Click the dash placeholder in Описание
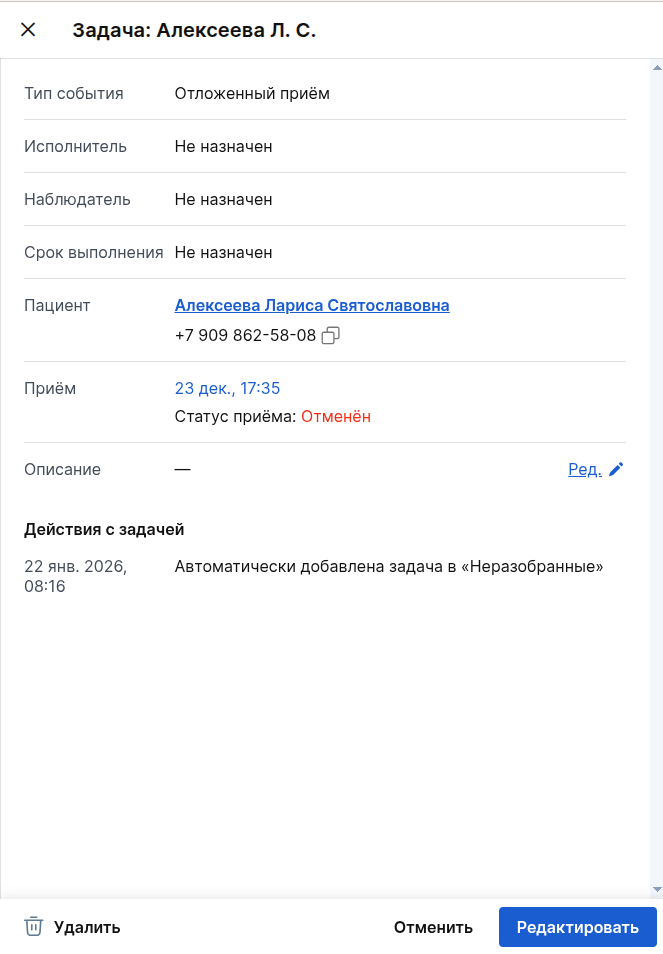The image size is (663, 954). (181, 468)
